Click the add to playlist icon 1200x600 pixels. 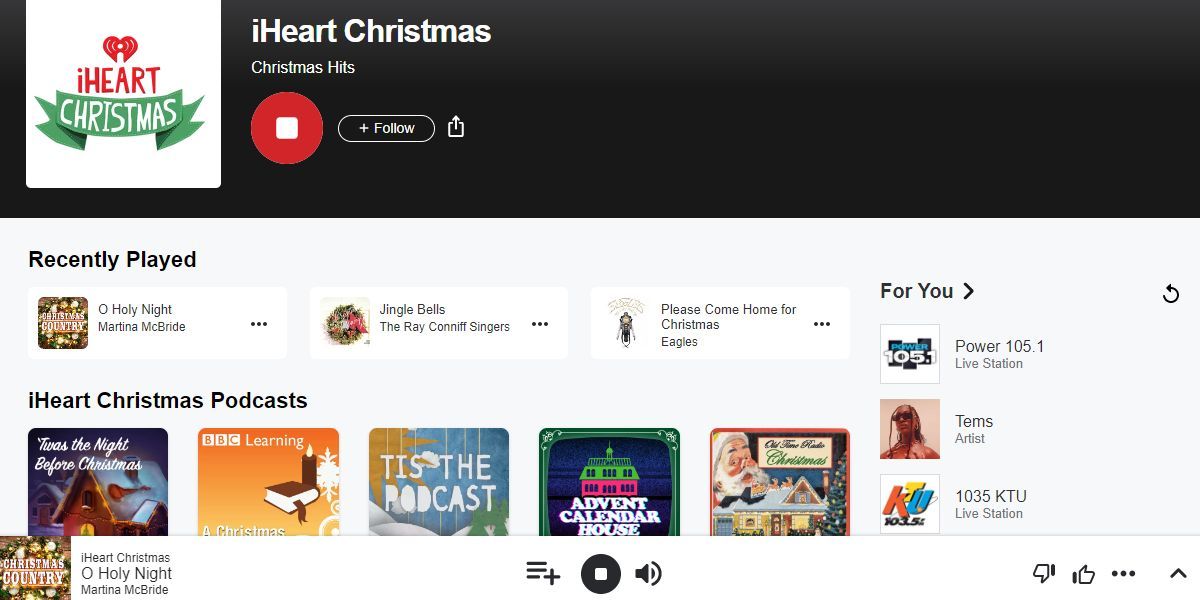543,573
